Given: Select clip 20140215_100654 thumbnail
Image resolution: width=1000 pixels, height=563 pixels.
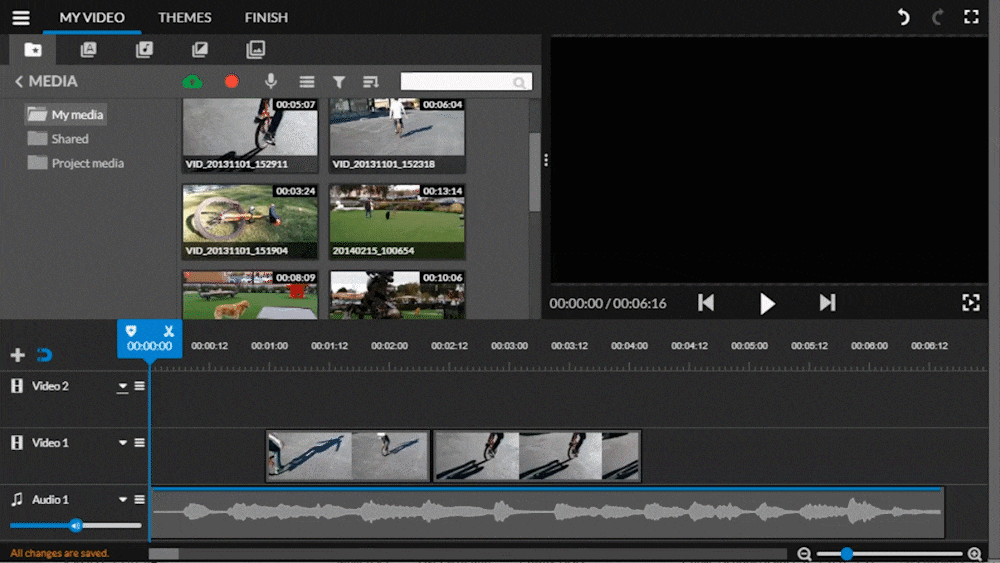Looking at the screenshot, I should pos(397,221).
